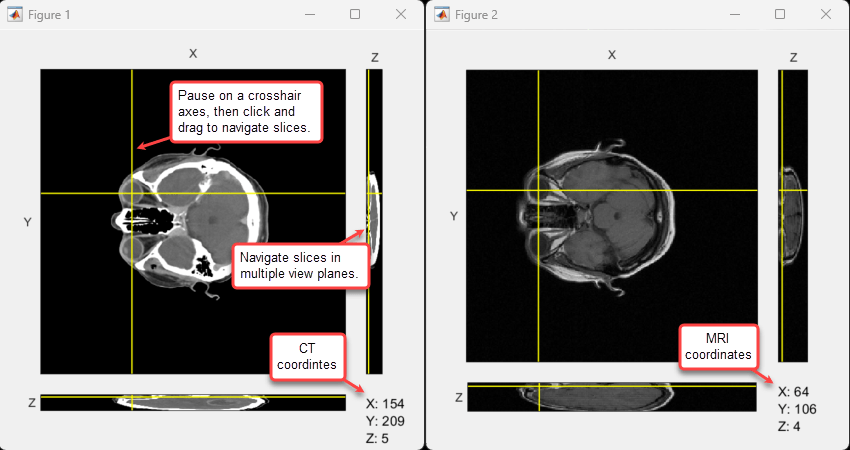Close the Figure 2 window
This screenshot has height=450, width=850.
click(x=825, y=15)
